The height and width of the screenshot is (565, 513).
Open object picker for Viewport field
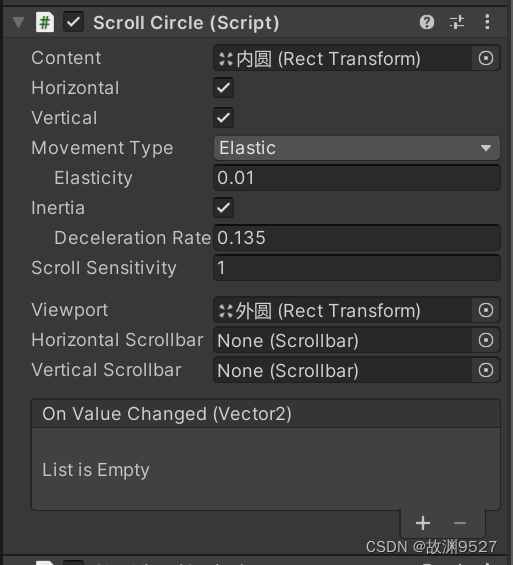pos(486,310)
